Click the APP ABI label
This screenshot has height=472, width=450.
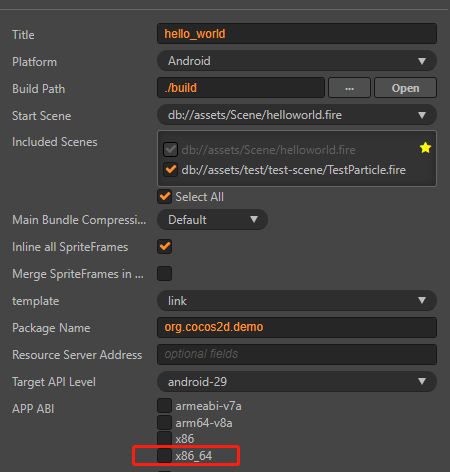(x=33, y=409)
